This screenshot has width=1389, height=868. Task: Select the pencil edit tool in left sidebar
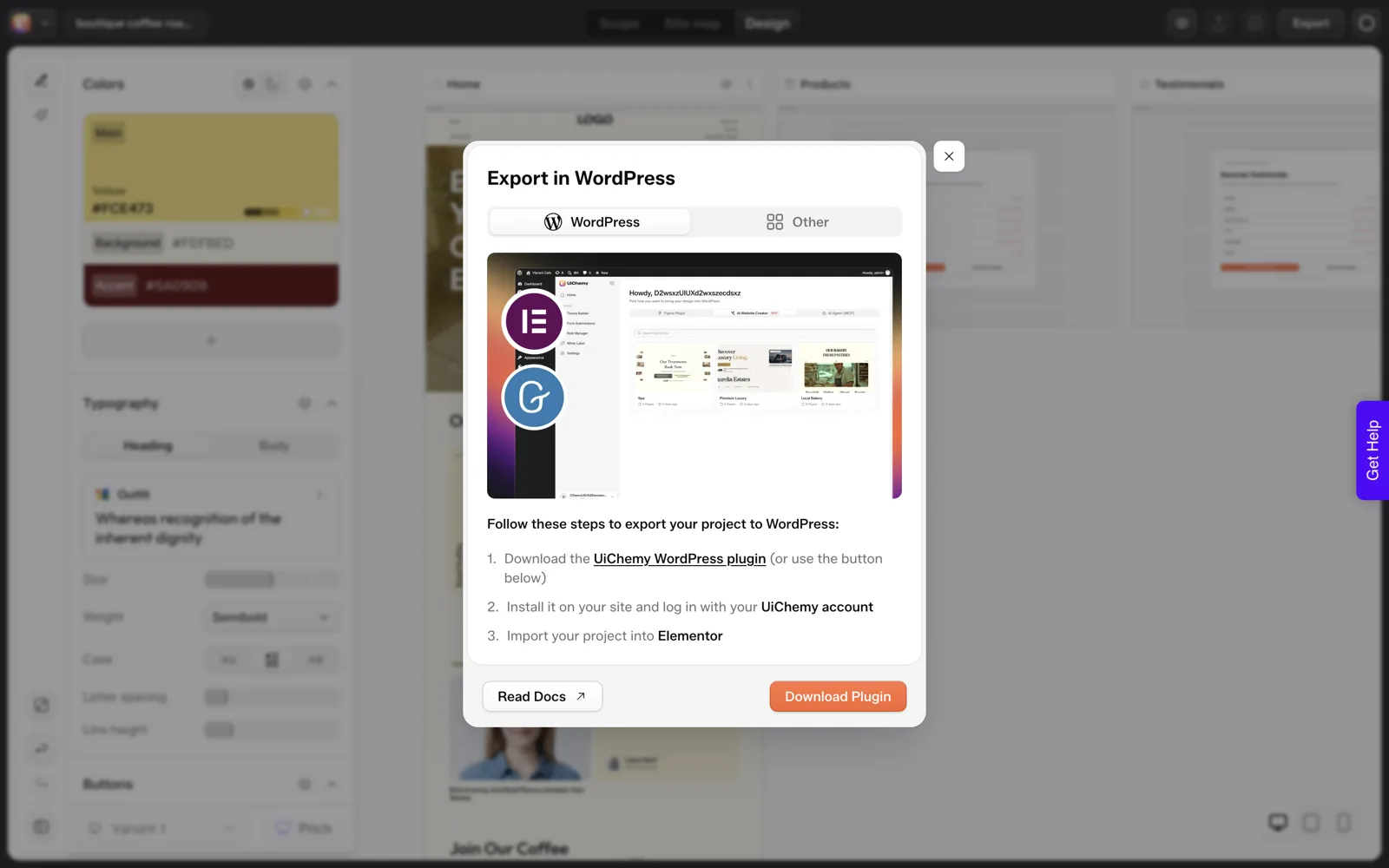tap(41, 81)
